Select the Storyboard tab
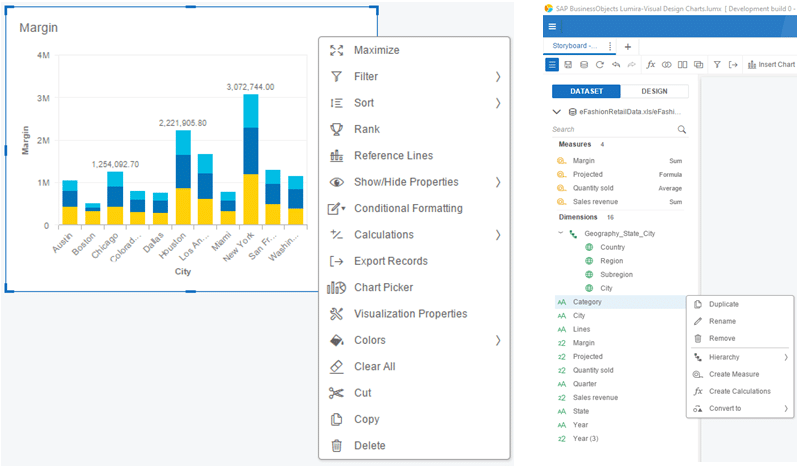Screen dimensions: 801x470 (575, 46)
